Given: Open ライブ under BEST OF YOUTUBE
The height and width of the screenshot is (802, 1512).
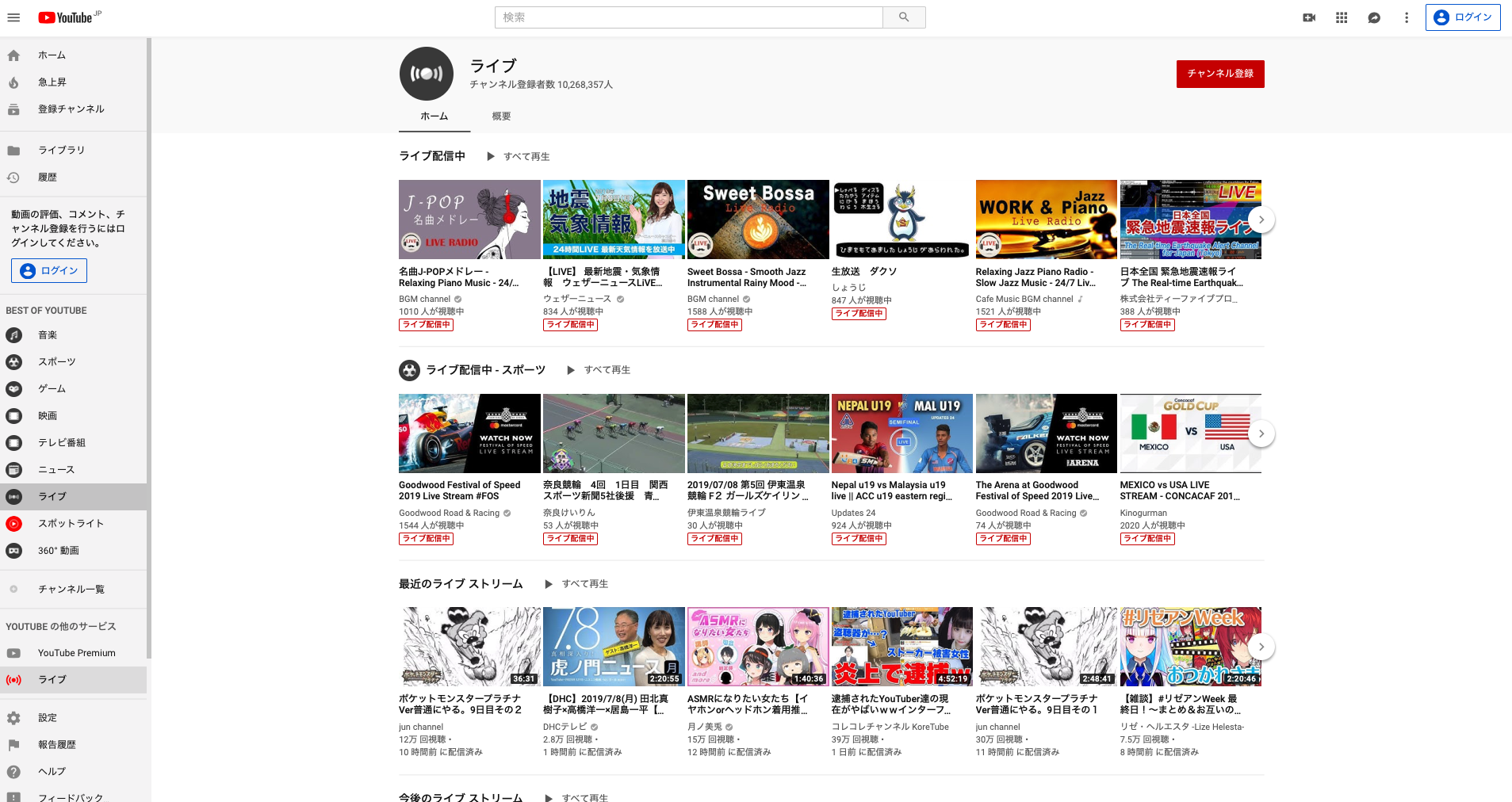Looking at the screenshot, I should pyautogui.click(x=73, y=497).
